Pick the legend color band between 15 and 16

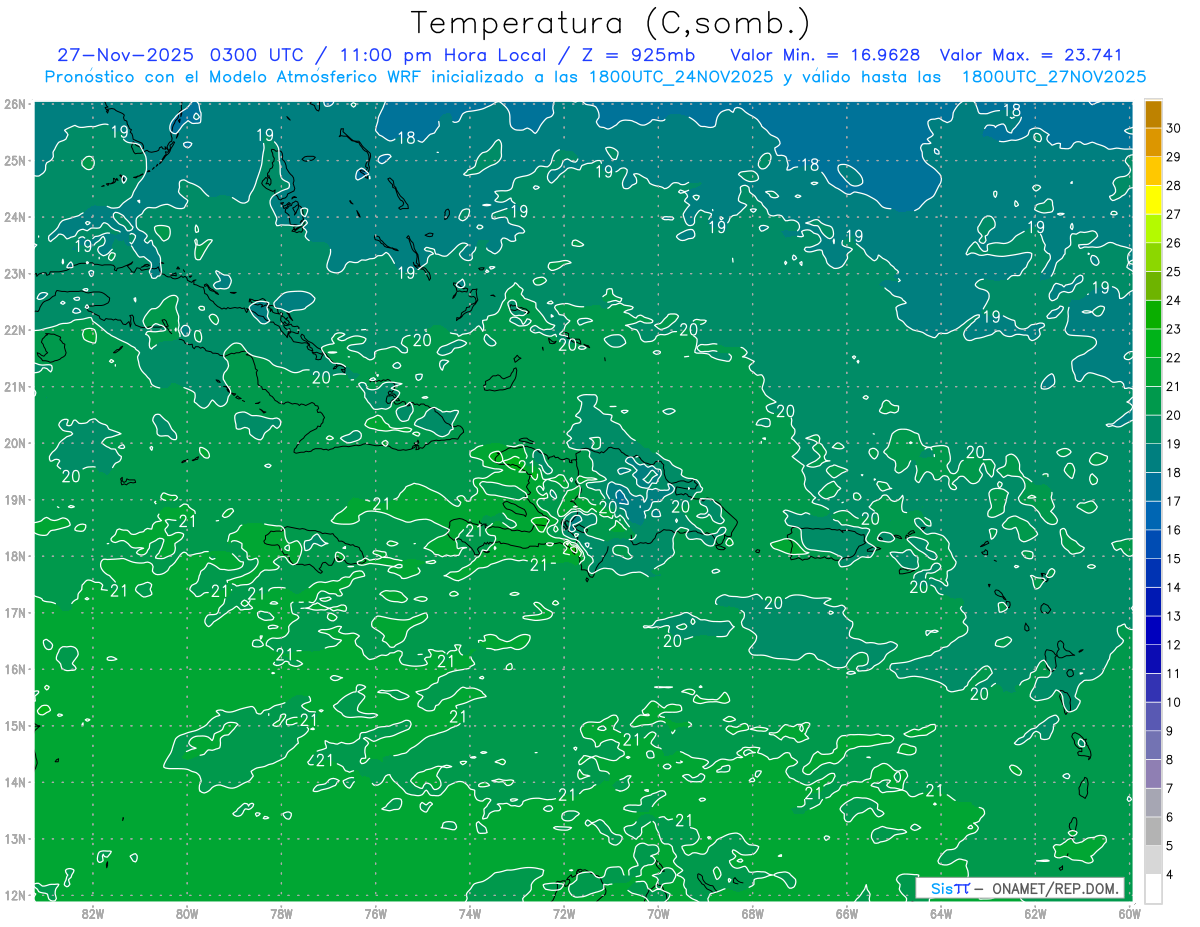pos(1153,545)
